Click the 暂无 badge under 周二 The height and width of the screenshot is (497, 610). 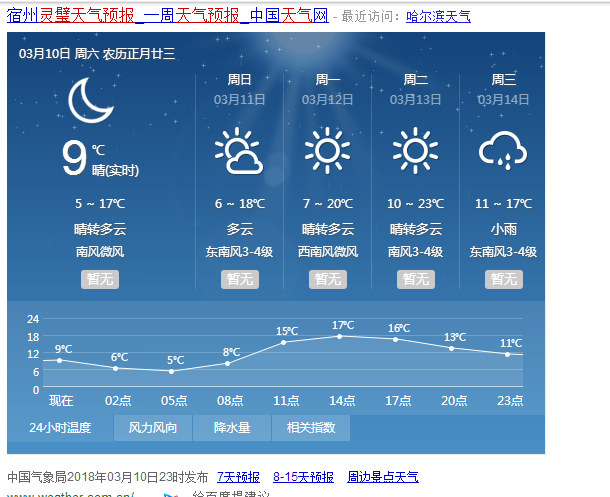point(415,279)
